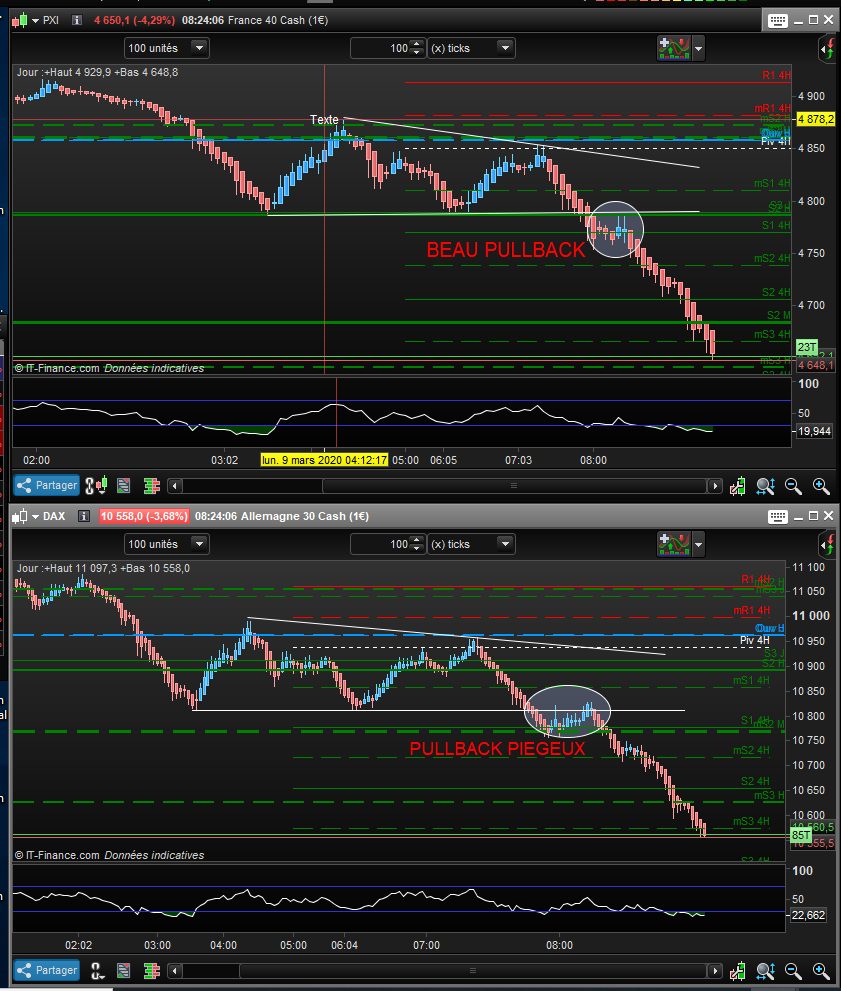Click Partager button in PXI chart

(47, 485)
